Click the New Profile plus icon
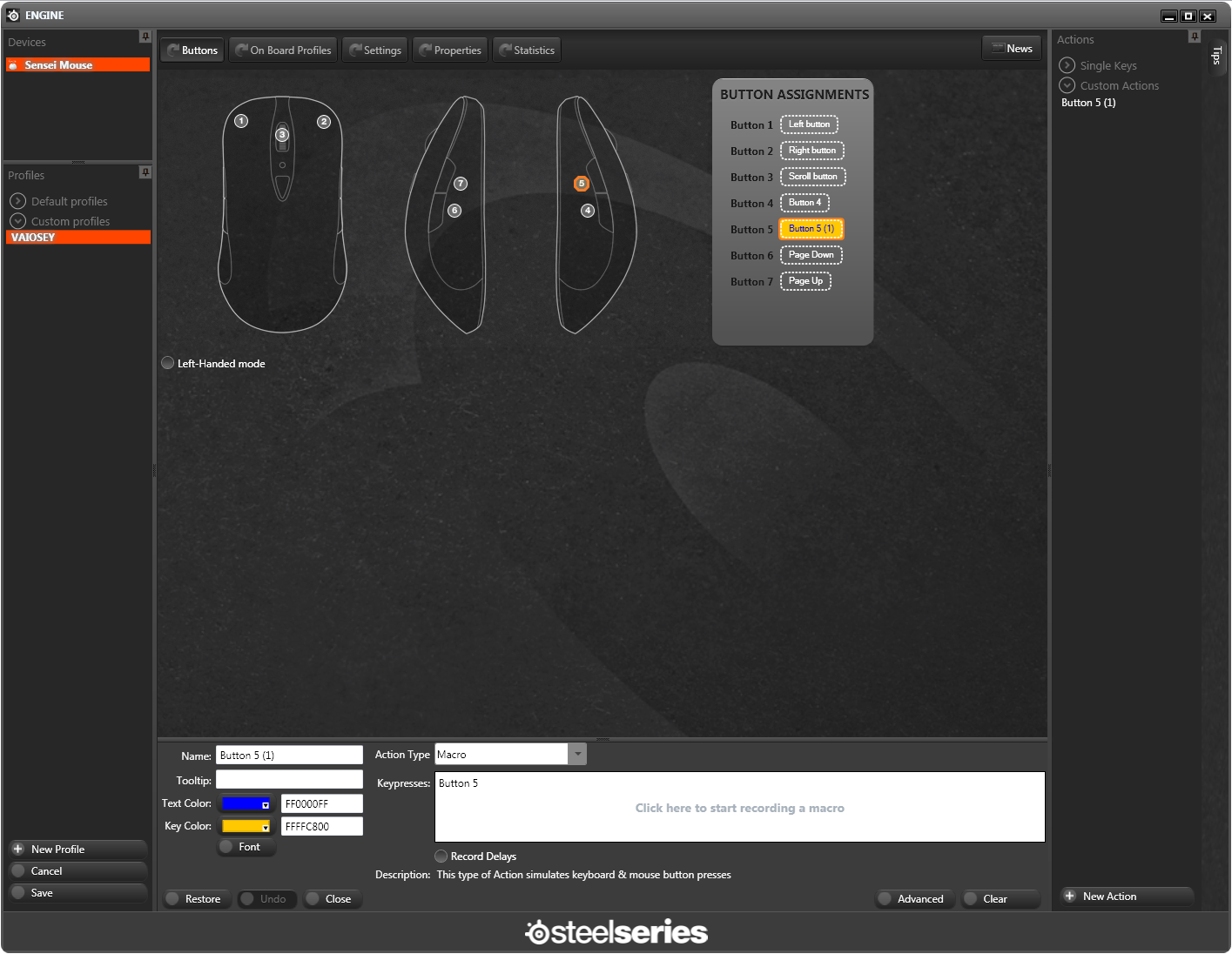1232x954 pixels. click(17, 849)
